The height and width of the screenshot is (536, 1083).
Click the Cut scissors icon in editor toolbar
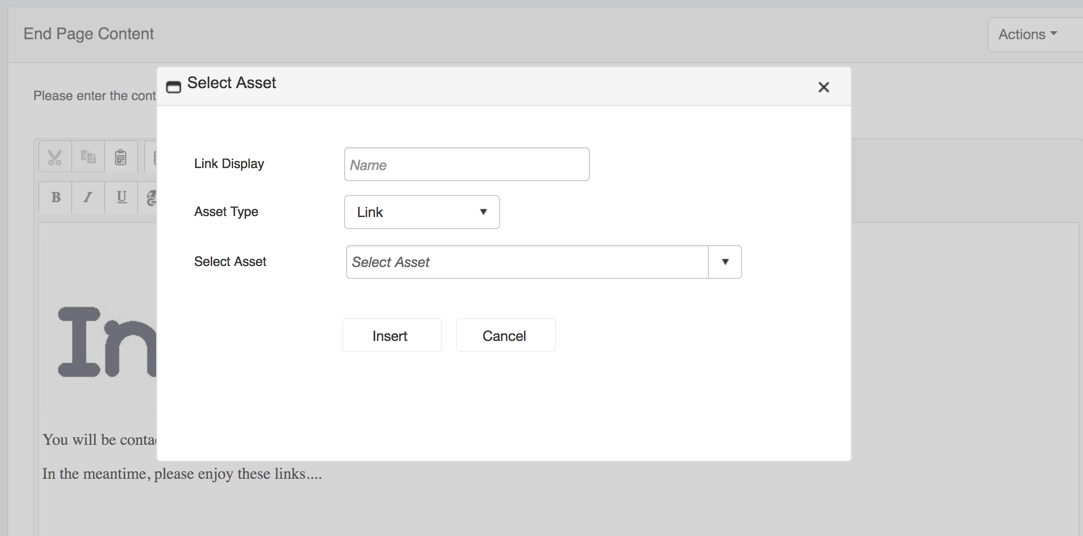55,157
